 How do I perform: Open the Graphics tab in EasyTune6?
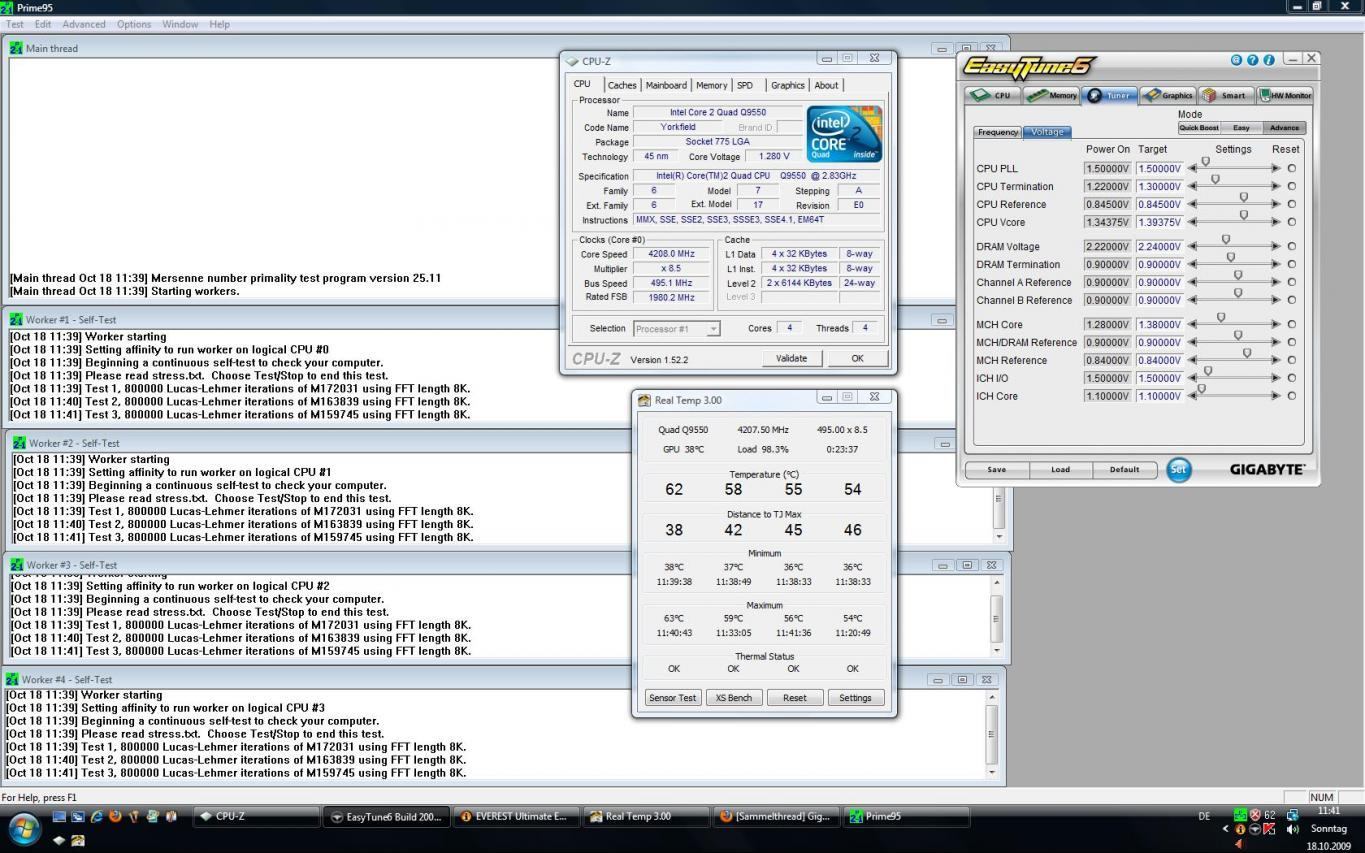click(1169, 95)
